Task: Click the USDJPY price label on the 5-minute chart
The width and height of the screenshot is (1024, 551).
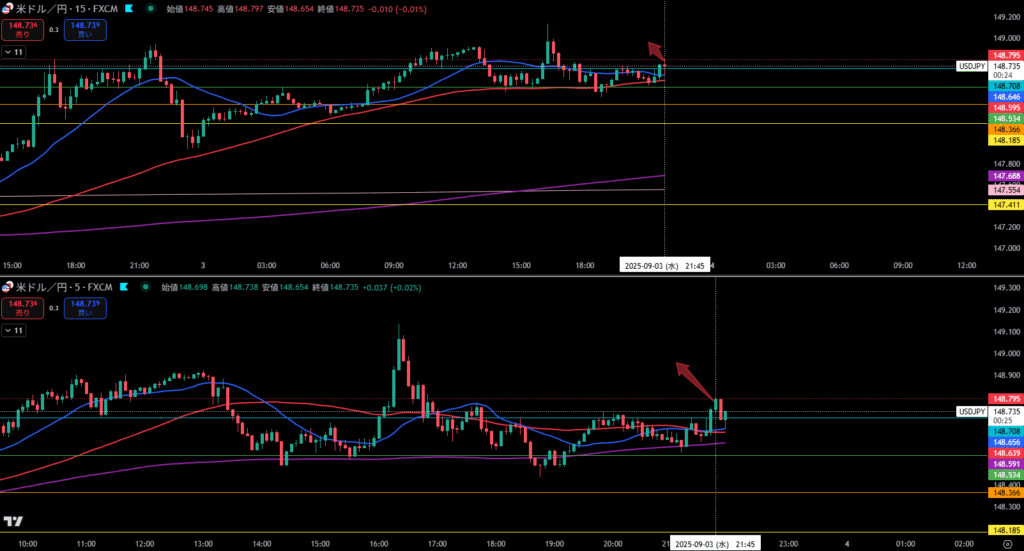Action: pyautogui.click(x=971, y=411)
